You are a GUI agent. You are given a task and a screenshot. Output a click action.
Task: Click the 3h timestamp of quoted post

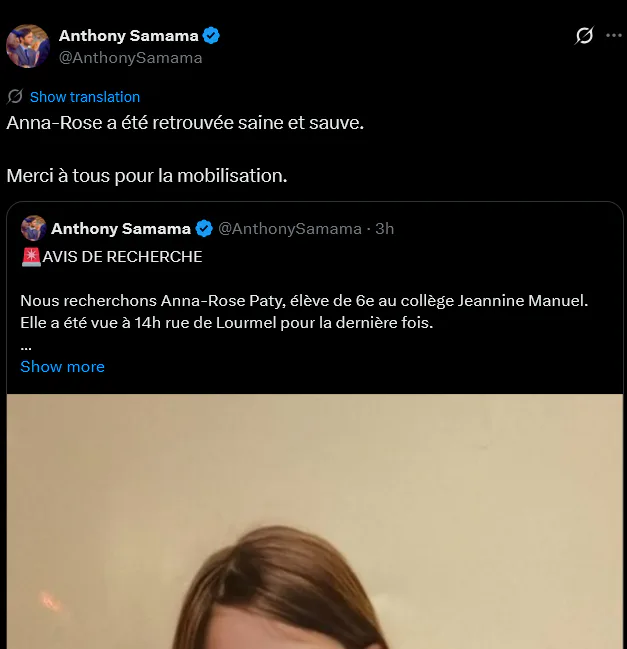tap(384, 228)
